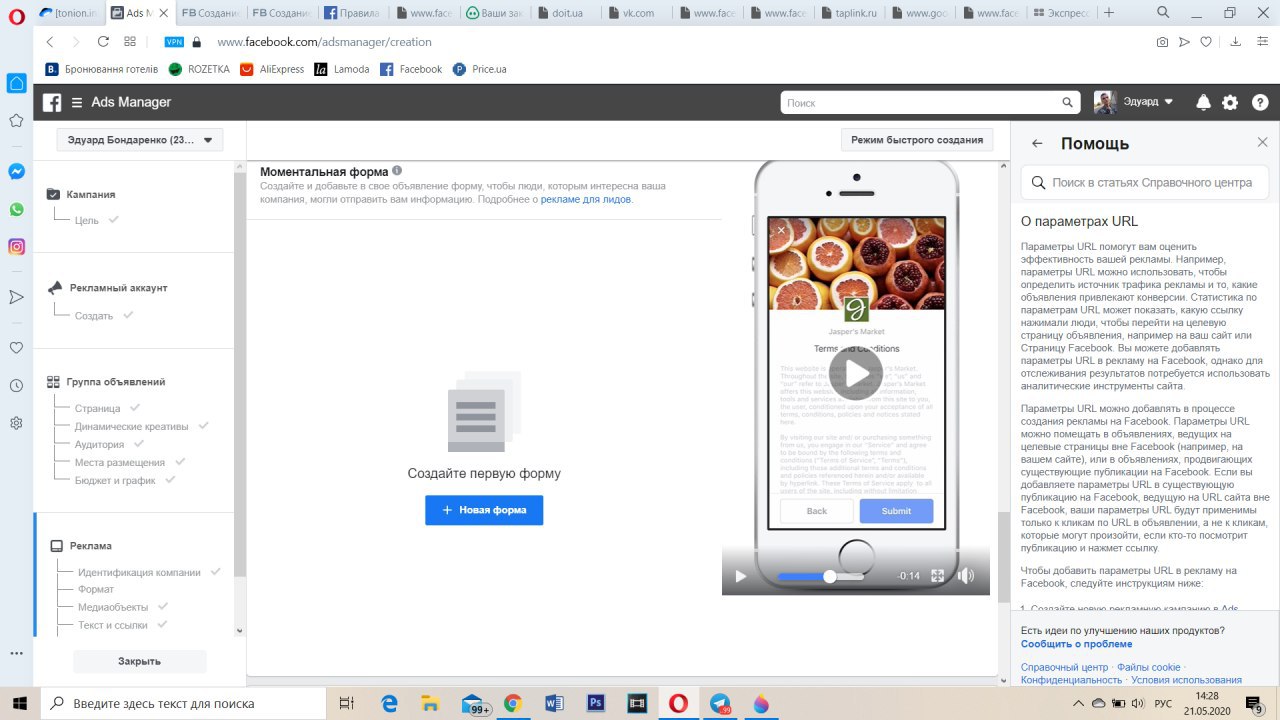The height and width of the screenshot is (720, 1280).
Task: Open Photoshop from Windows taskbar
Action: (595, 703)
